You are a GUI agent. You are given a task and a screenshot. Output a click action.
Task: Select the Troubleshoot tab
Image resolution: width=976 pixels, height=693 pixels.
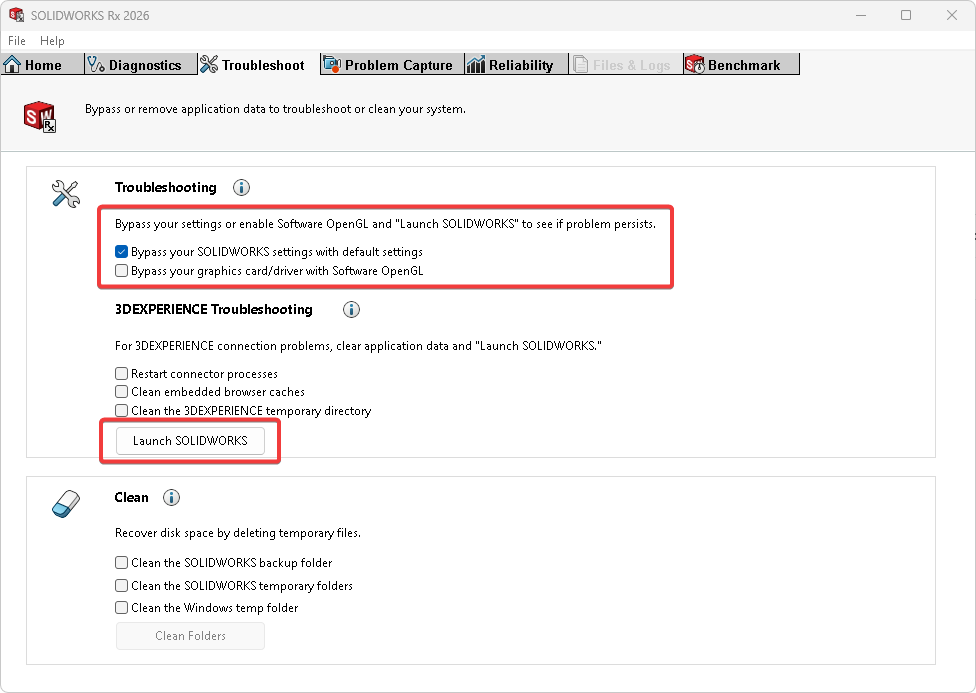[259, 65]
